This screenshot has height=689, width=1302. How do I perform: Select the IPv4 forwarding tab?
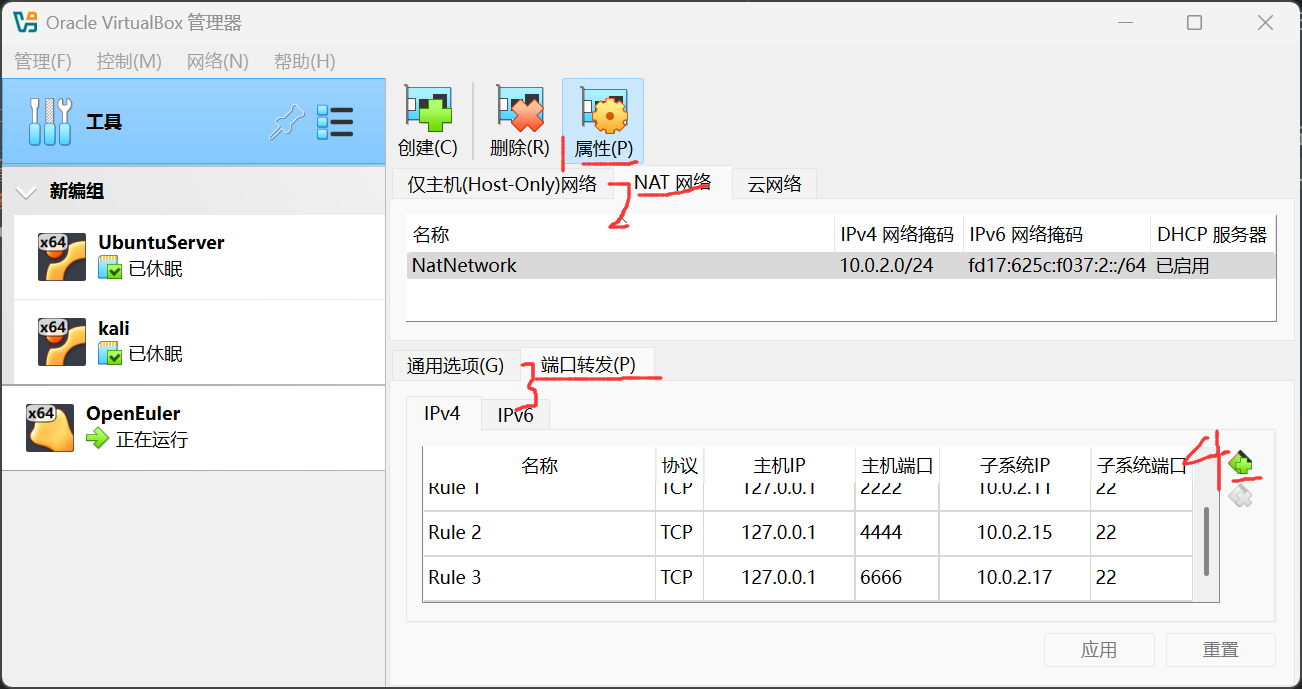pyautogui.click(x=443, y=412)
